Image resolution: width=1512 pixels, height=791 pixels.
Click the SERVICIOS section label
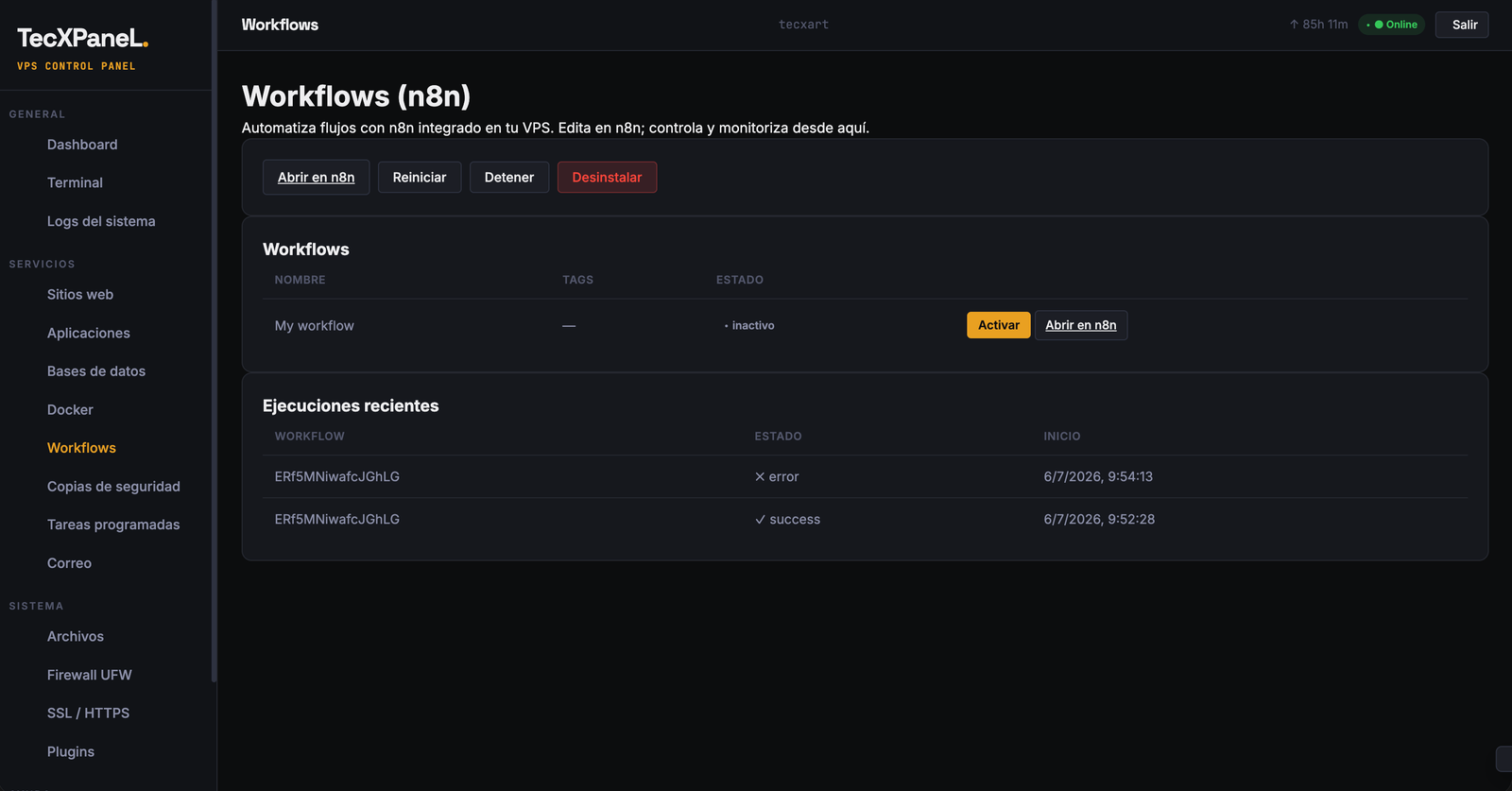click(43, 264)
